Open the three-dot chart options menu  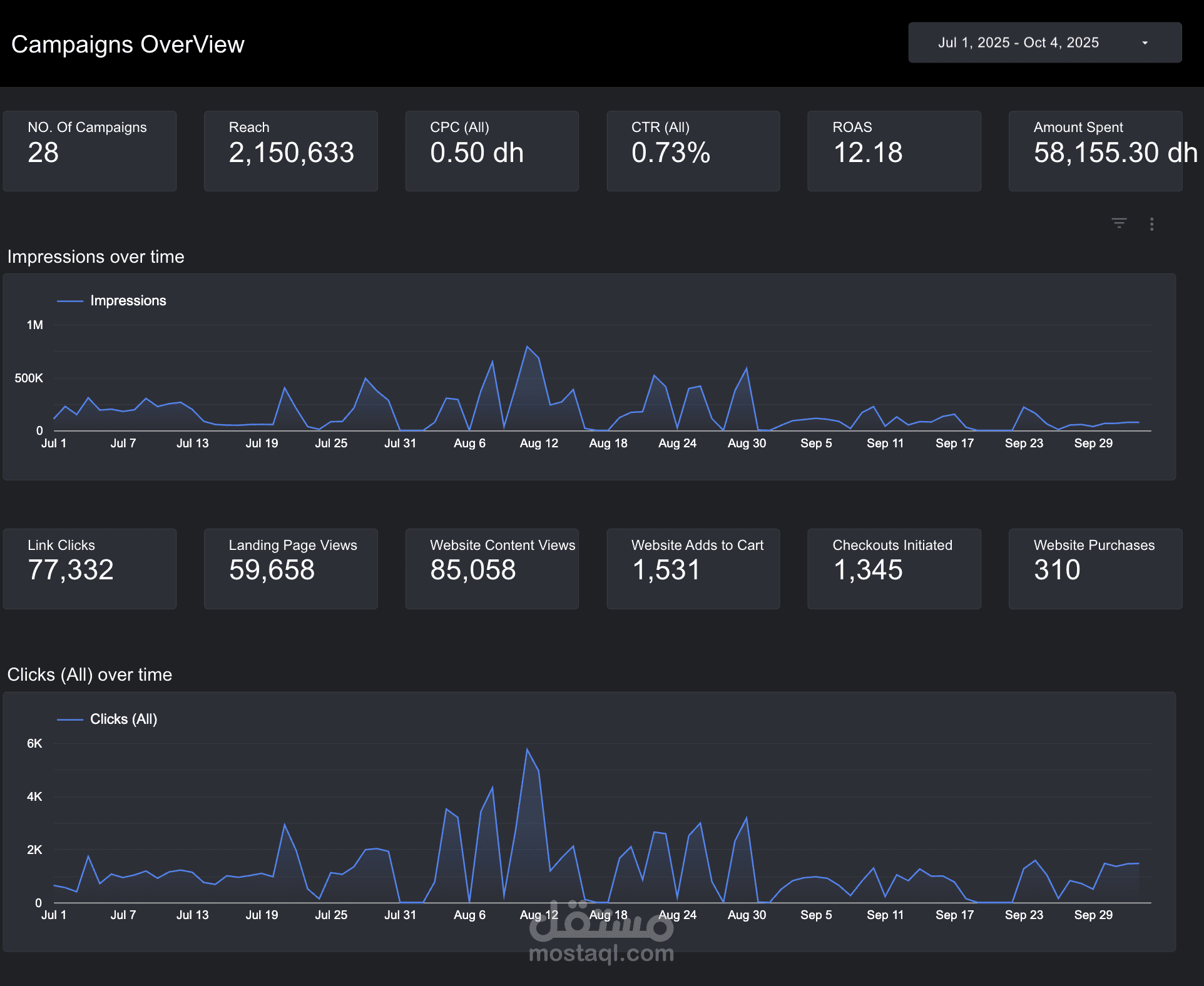point(1151,224)
